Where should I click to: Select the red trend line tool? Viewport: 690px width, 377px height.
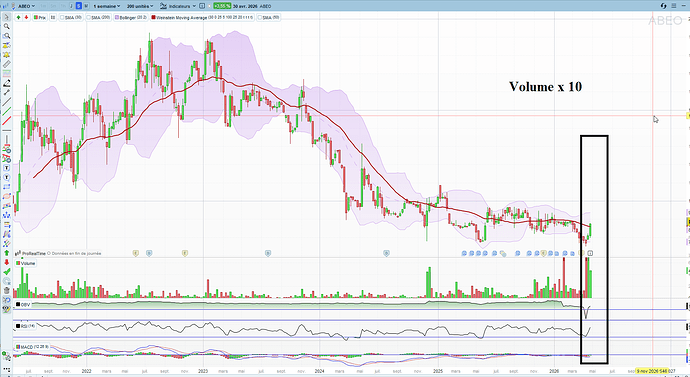(7, 121)
